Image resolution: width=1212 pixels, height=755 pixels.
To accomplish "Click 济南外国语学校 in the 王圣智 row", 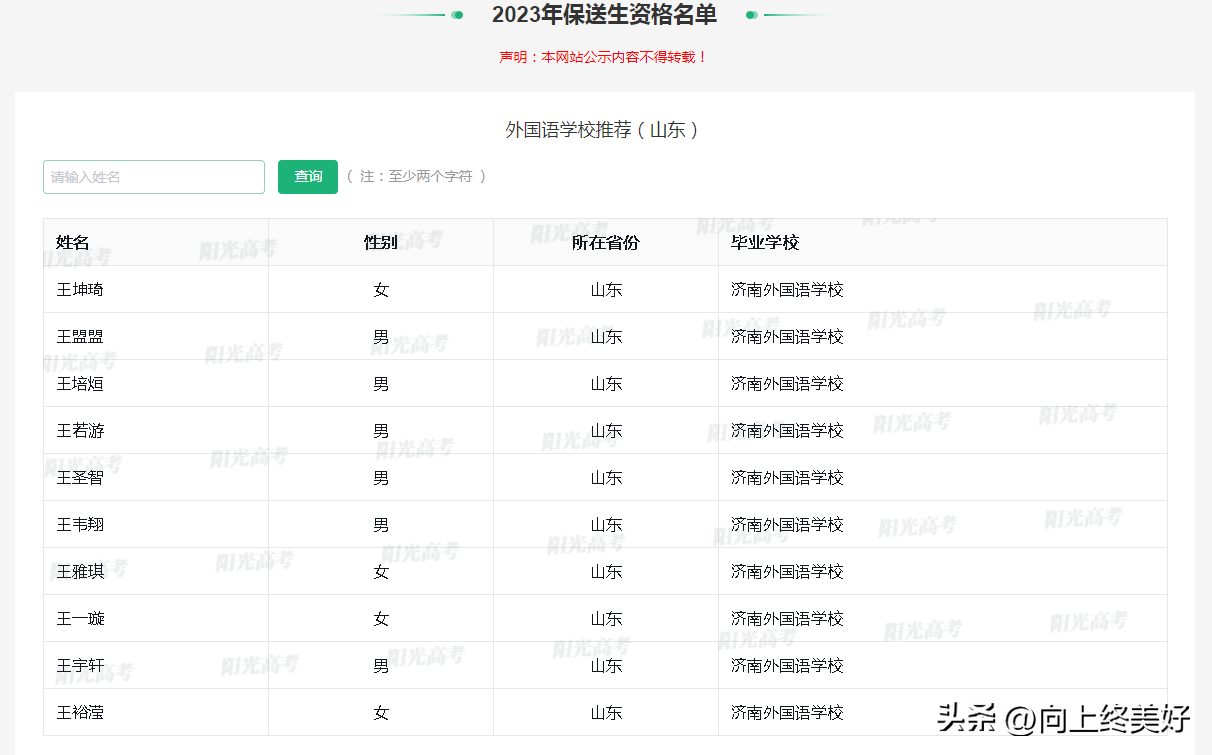I will point(787,478).
